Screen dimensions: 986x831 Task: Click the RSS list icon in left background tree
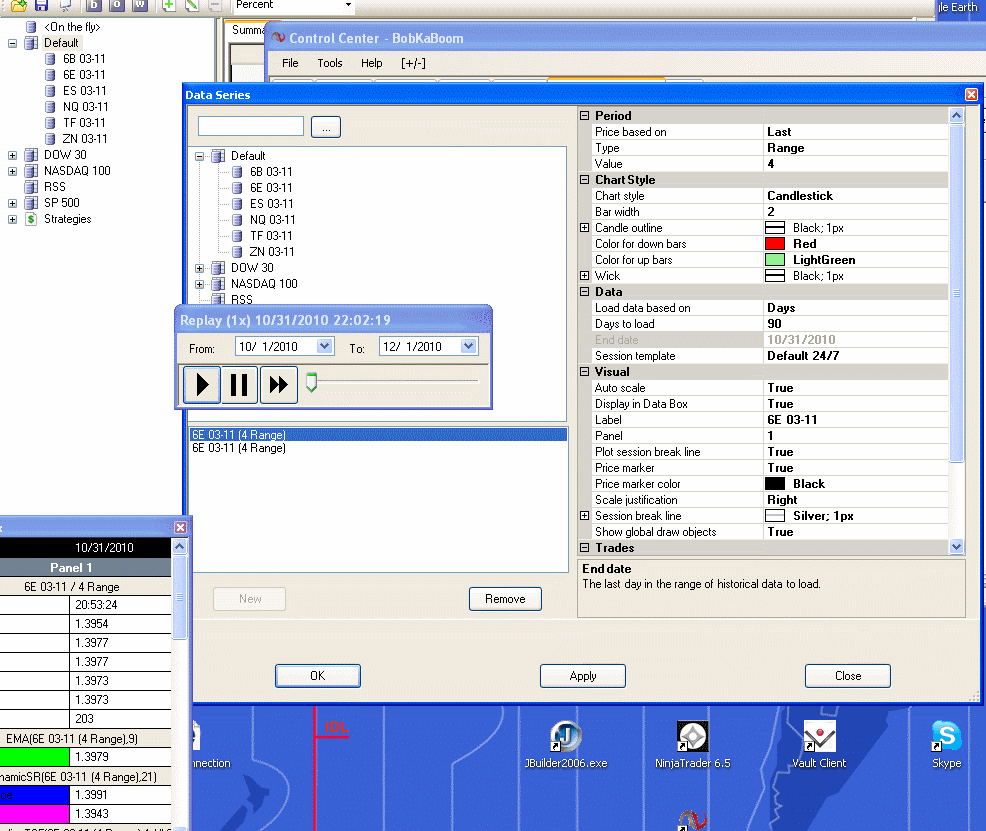31,187
